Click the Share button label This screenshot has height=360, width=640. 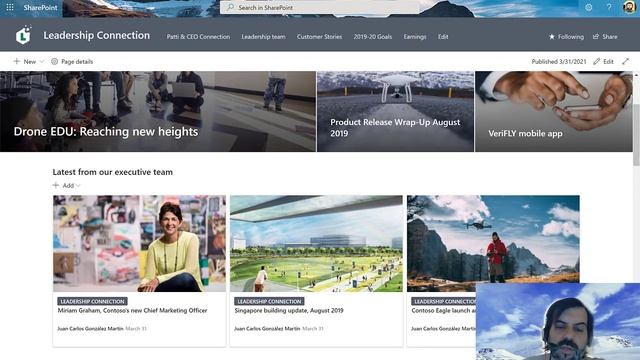coord(609,37)
